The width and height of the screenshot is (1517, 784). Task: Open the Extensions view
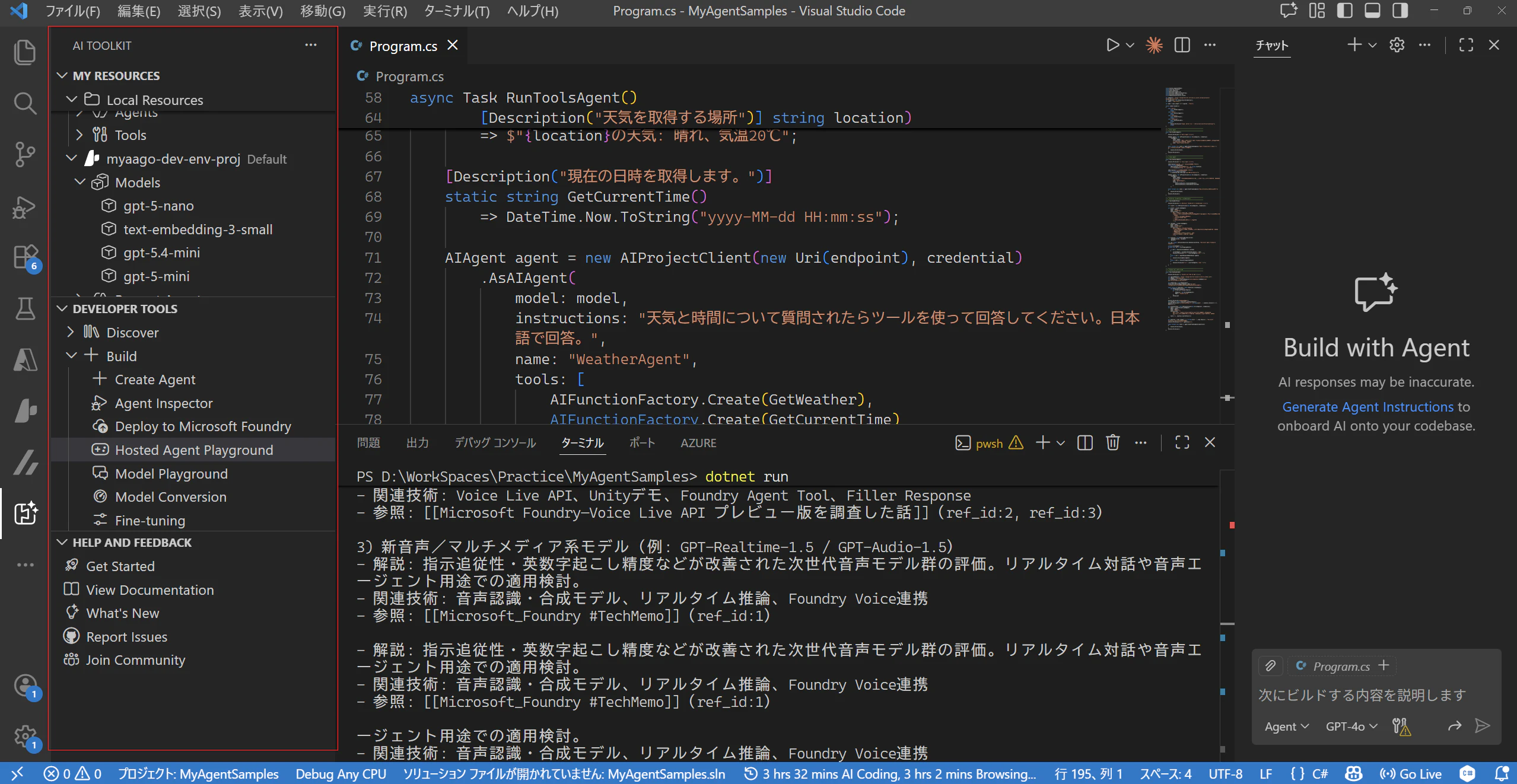click(x=24, y=257)
